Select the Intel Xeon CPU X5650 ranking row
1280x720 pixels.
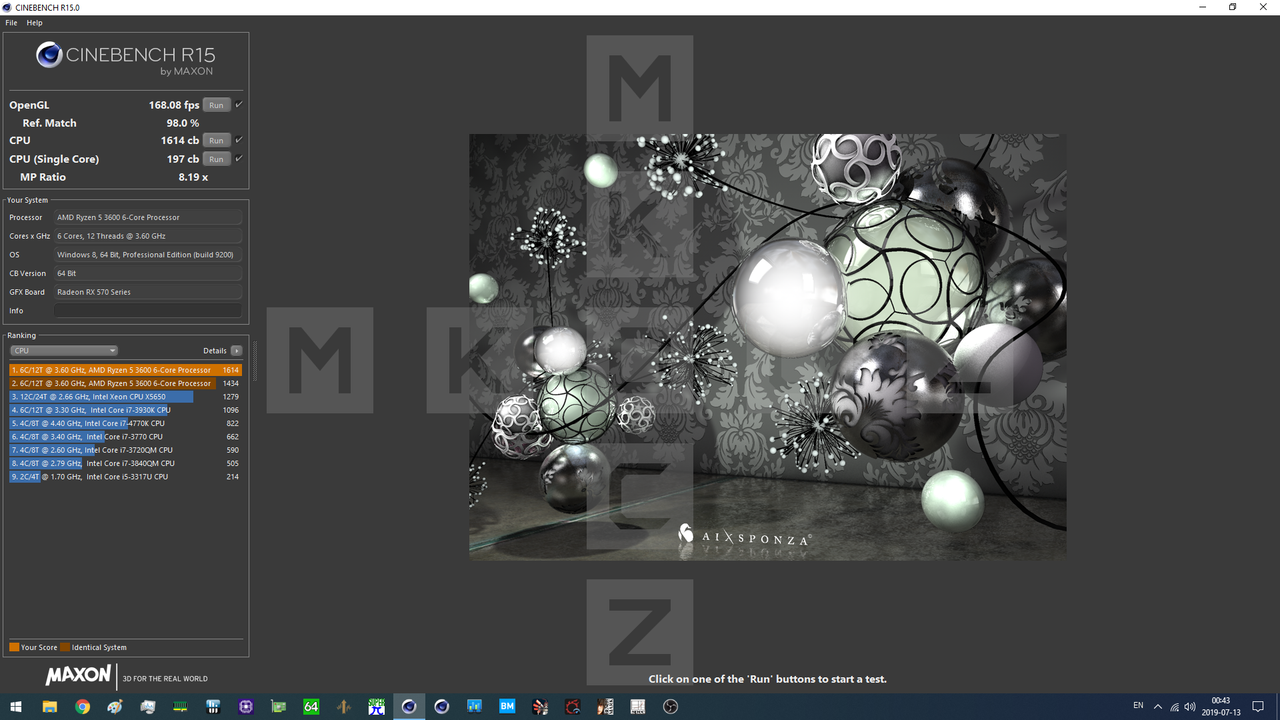(125, 397)
